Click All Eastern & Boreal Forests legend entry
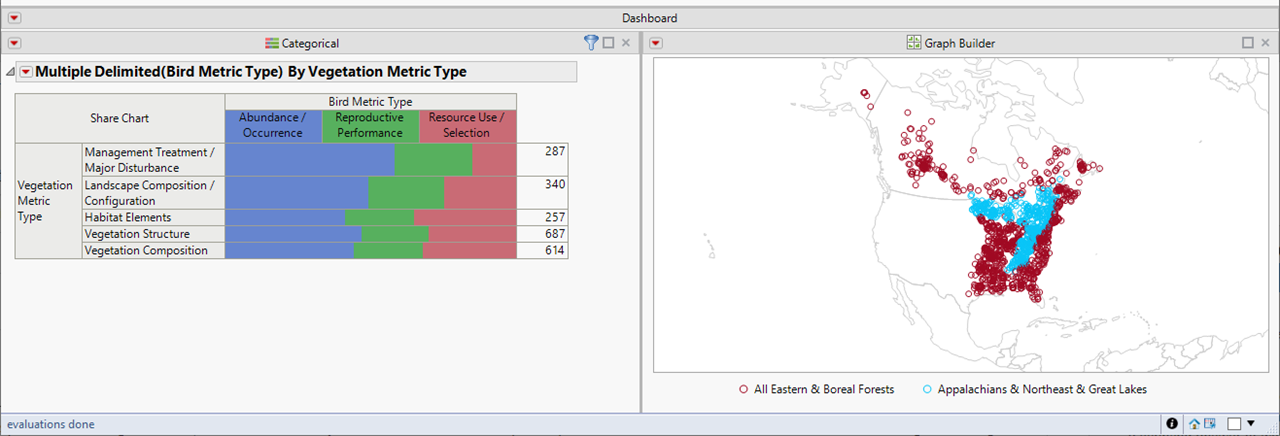The image size is (1280, 436). point(816,389)
